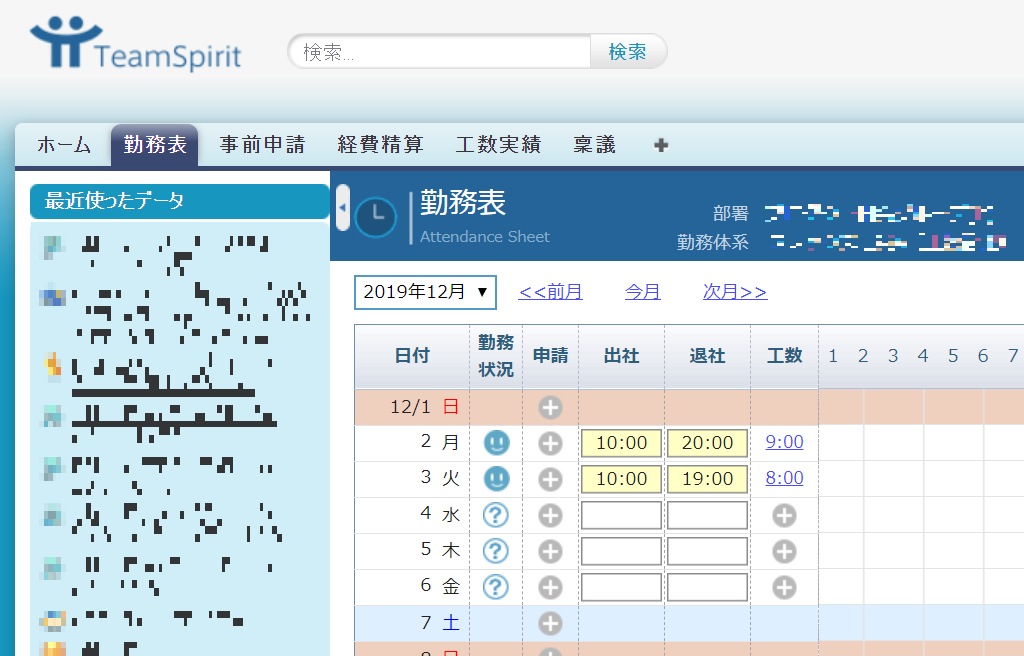The width and height of the screenshot is (1024, 656).
Task: Click the 検索 search button
Action: 628,52
